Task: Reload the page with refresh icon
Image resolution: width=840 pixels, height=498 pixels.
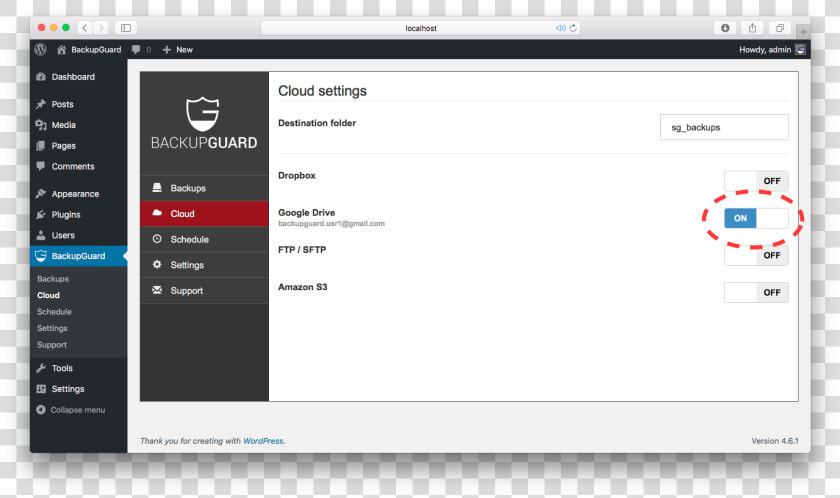Action: pos(573,28)
